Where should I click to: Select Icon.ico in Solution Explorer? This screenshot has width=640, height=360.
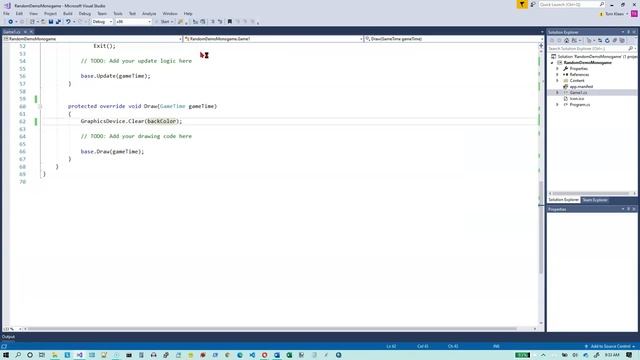[577, 99]
